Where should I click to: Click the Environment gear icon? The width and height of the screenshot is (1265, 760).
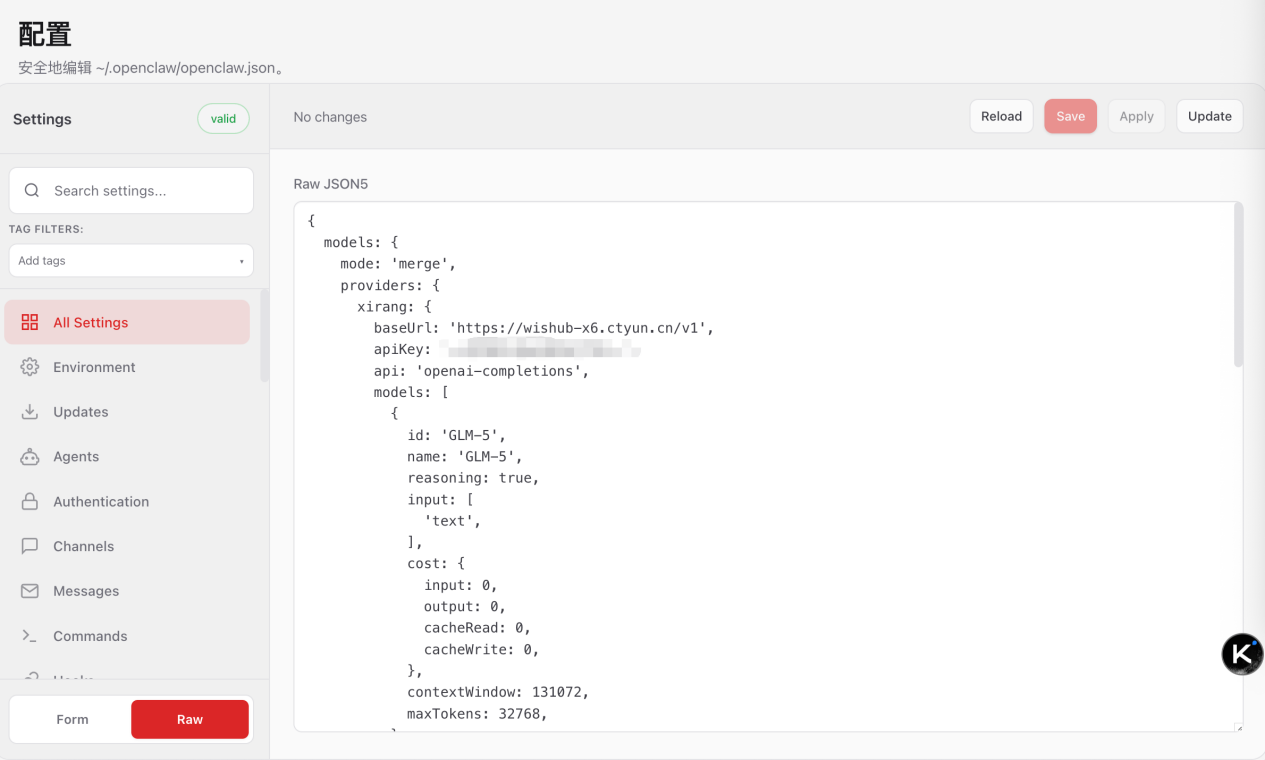pos(30,367)
